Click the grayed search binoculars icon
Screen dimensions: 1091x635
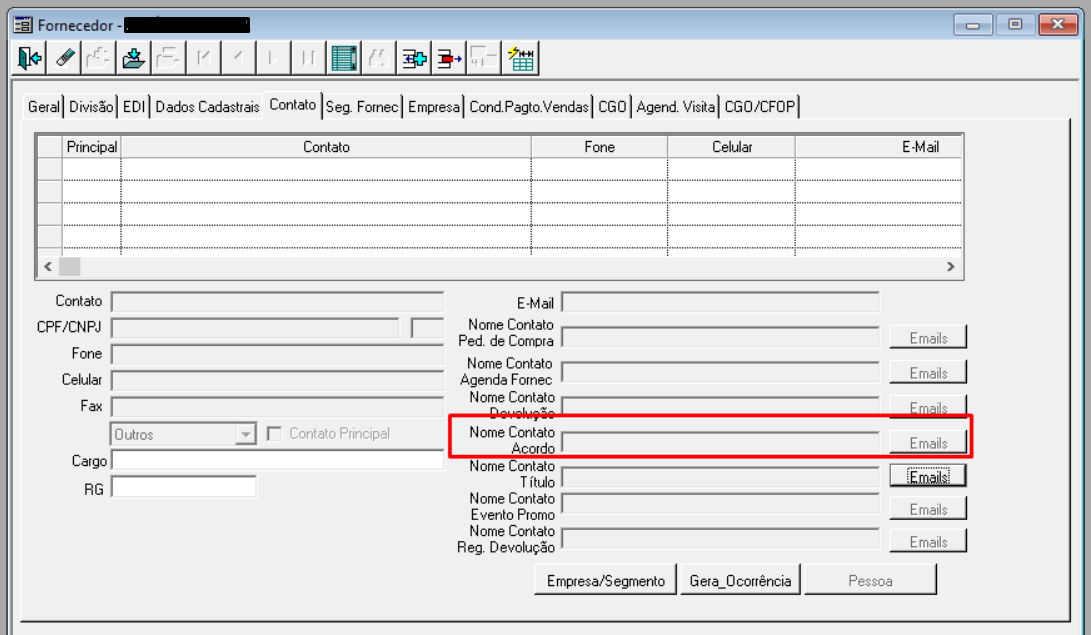[378, 58]
